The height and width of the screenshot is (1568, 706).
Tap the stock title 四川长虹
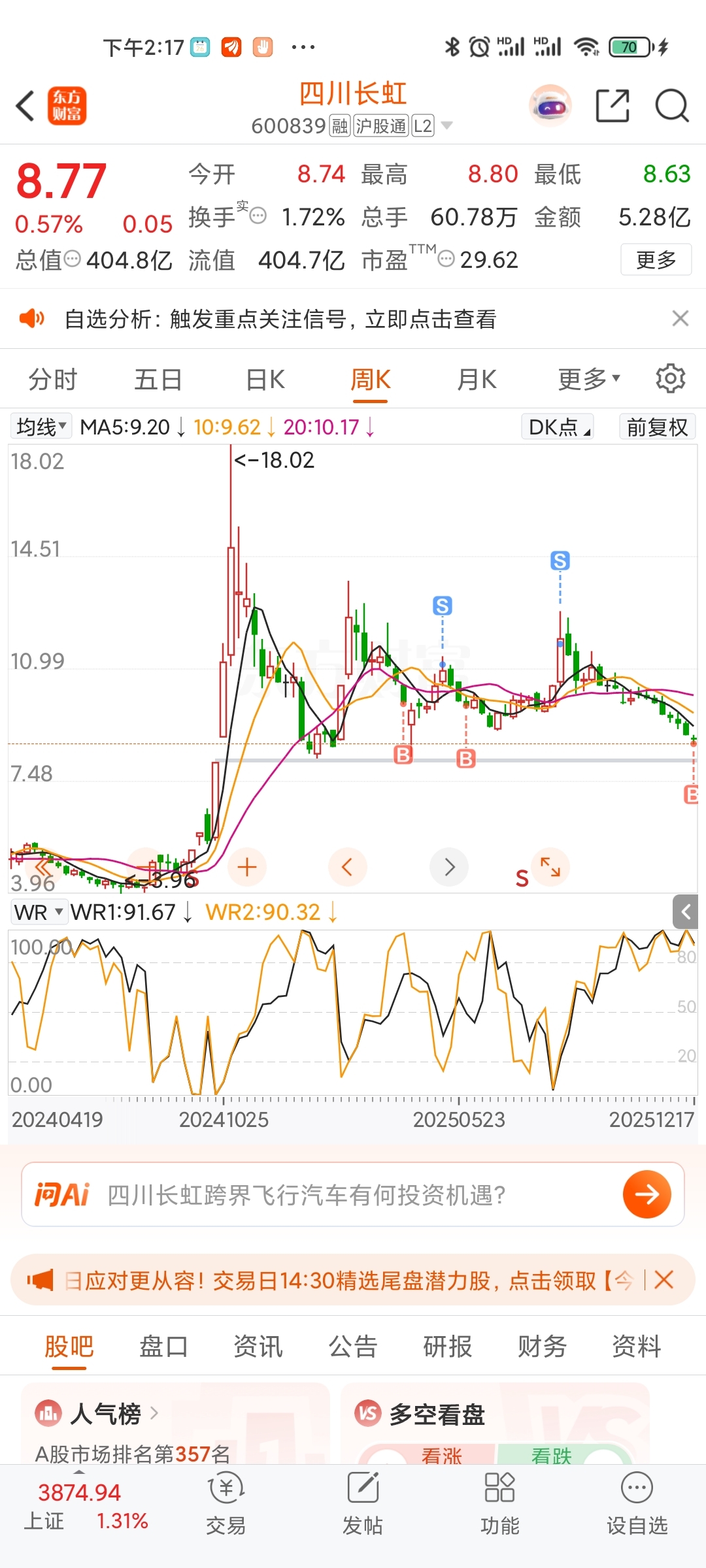pyautogui.click(x=353, y=94)
